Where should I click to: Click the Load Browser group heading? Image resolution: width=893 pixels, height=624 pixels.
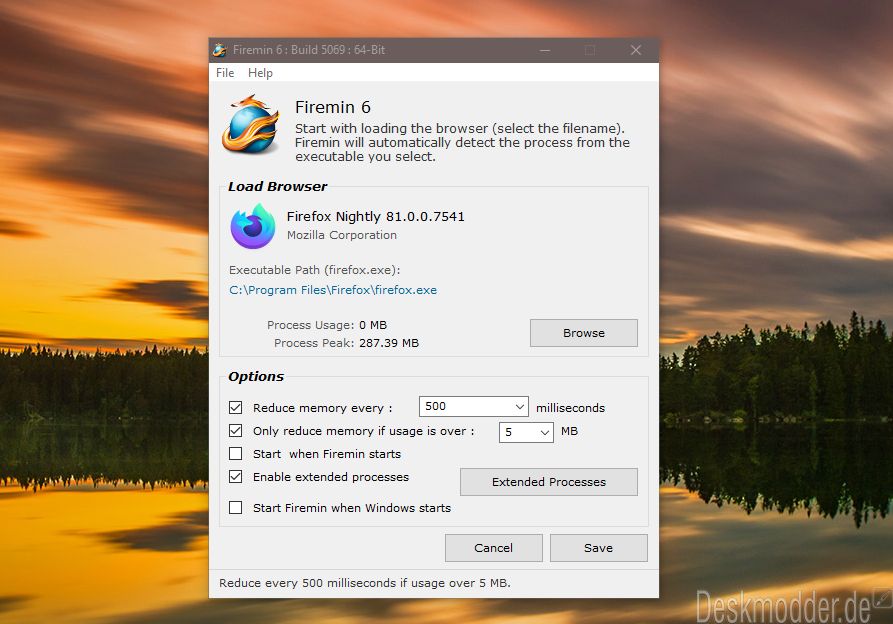[x=277, y=186]
